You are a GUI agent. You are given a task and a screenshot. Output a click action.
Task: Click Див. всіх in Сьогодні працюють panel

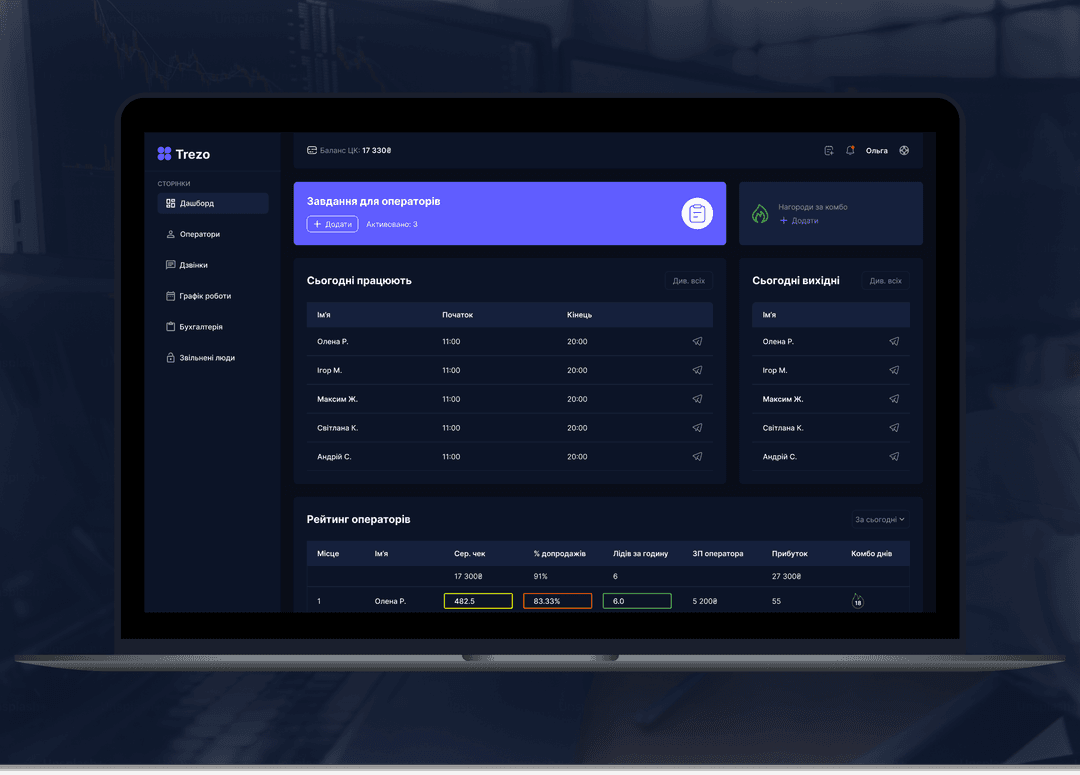[x=688, y=281]
